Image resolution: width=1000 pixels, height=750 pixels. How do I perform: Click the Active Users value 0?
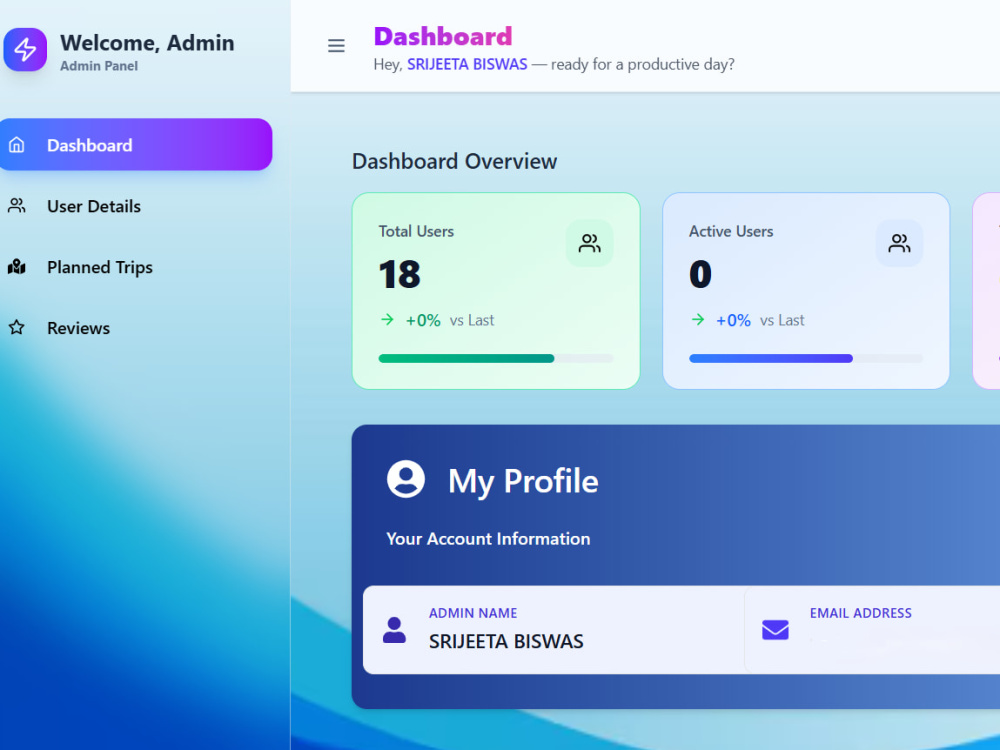pos(700,275)
